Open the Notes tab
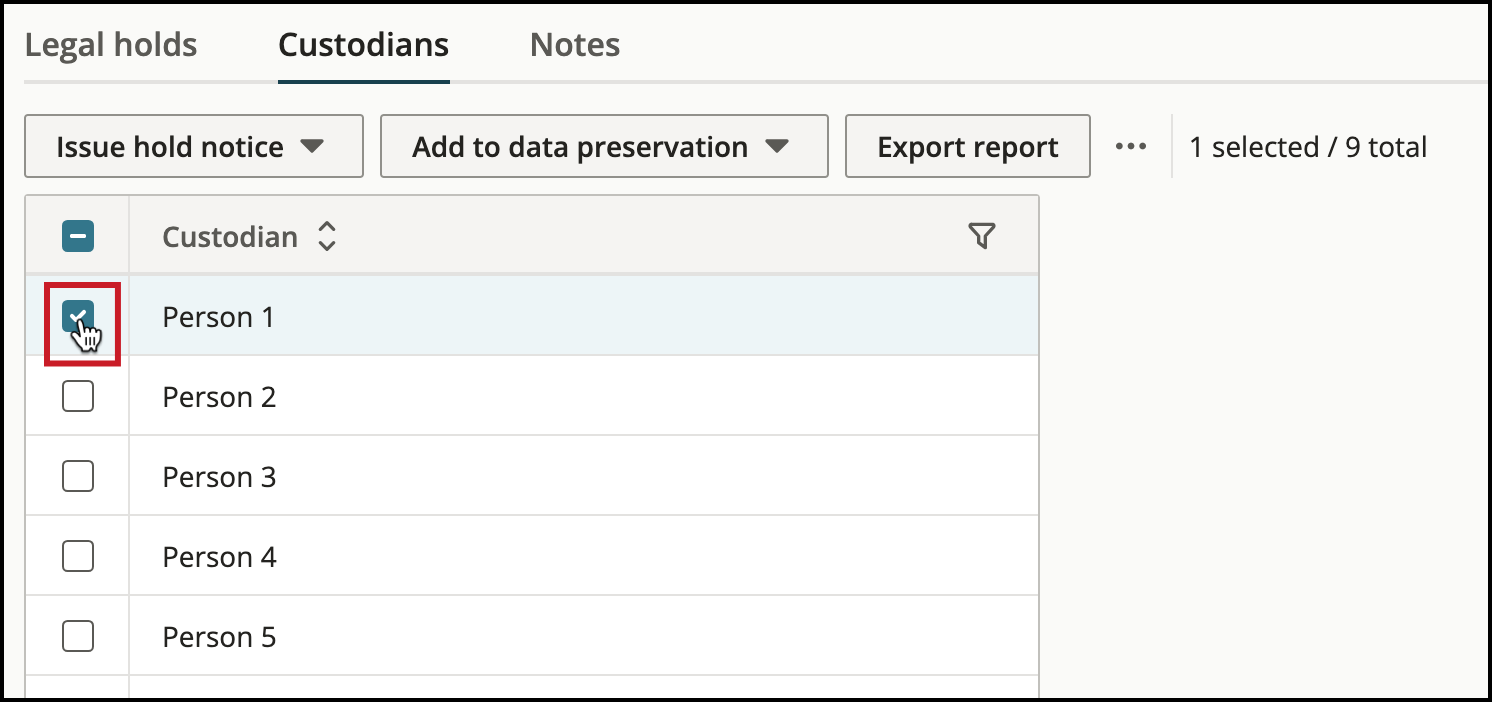This screenshot has height=702, width=1492. tap(575, 45)
